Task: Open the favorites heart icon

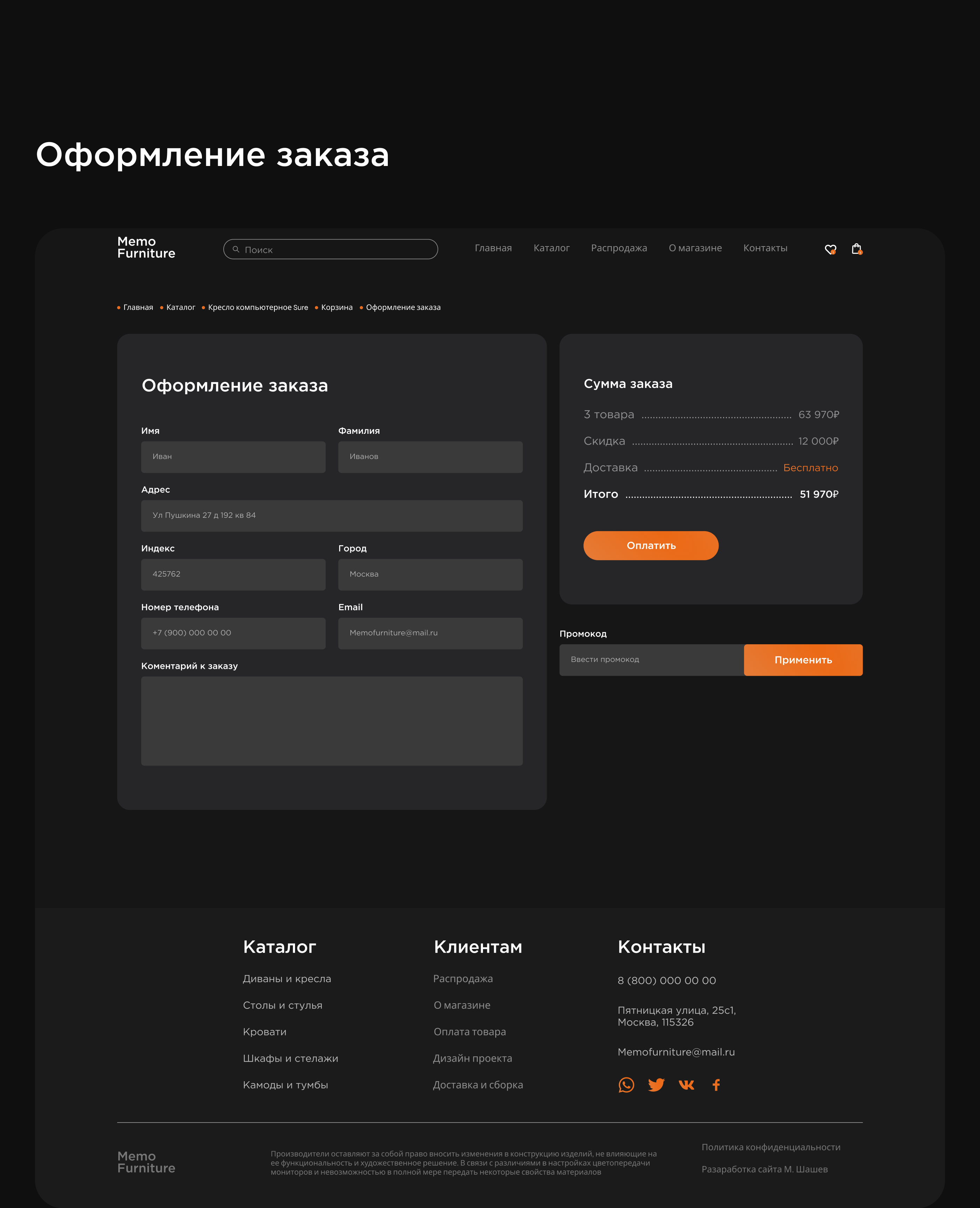Action: pos(830,249)
